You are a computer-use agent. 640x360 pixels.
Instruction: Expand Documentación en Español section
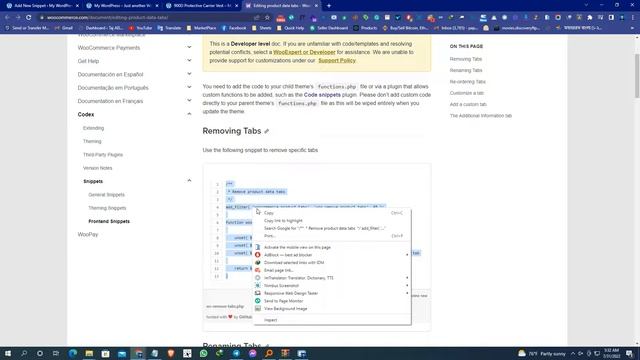pos(189,74)
